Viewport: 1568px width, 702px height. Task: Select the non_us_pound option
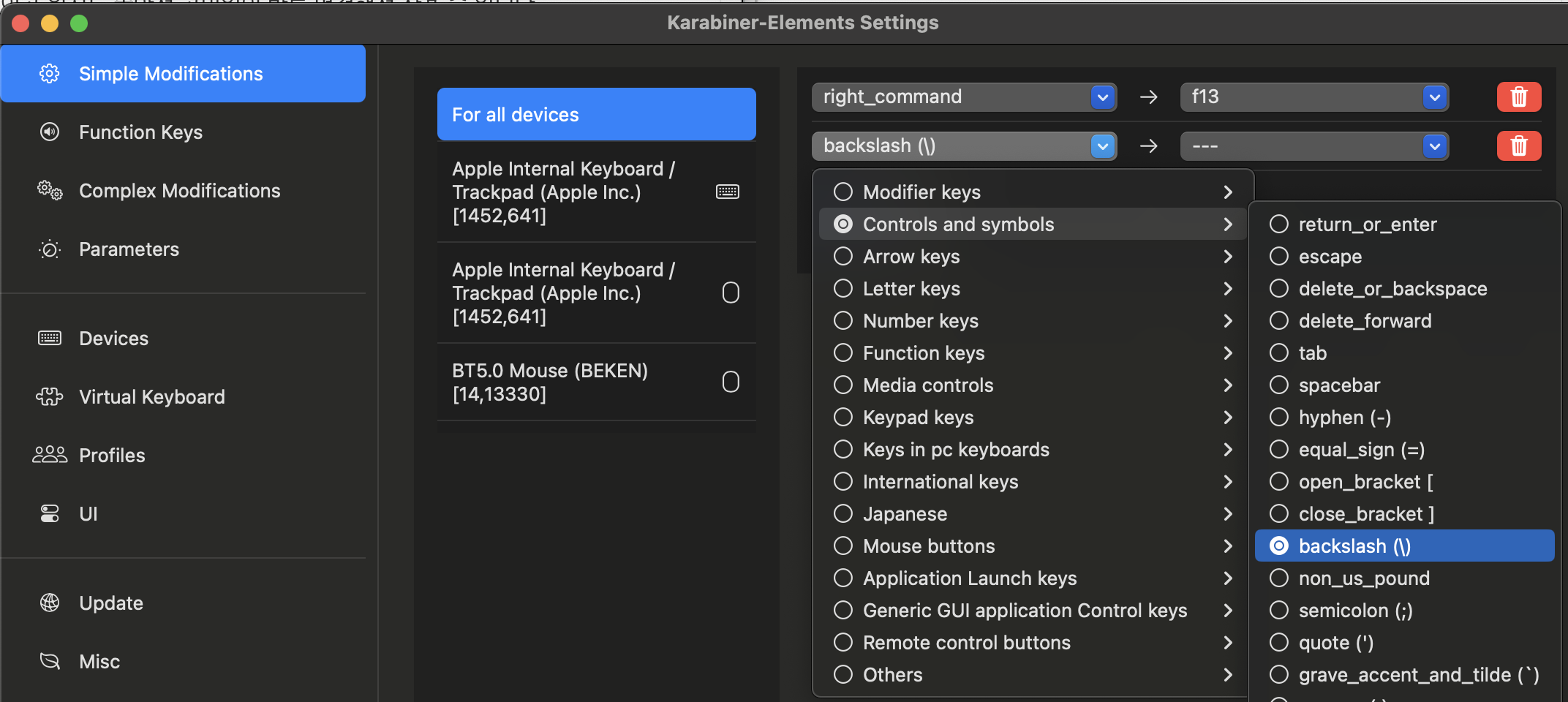(1404, 578)
